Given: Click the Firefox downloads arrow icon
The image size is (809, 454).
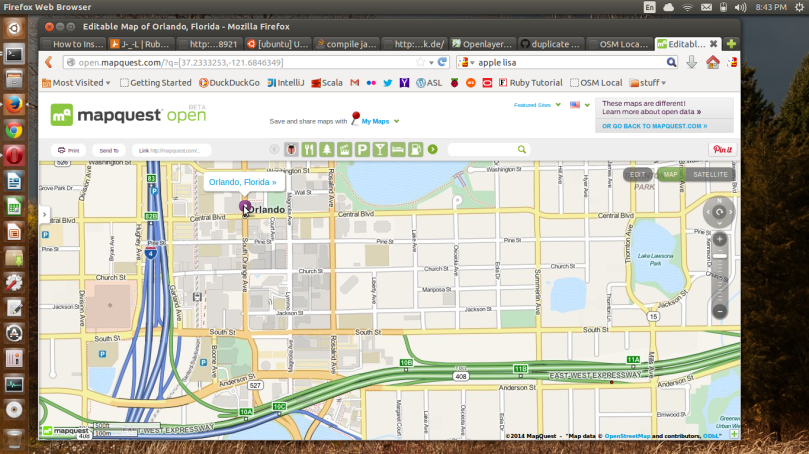Looking at the screenshot, I should [x=691, y=62].
